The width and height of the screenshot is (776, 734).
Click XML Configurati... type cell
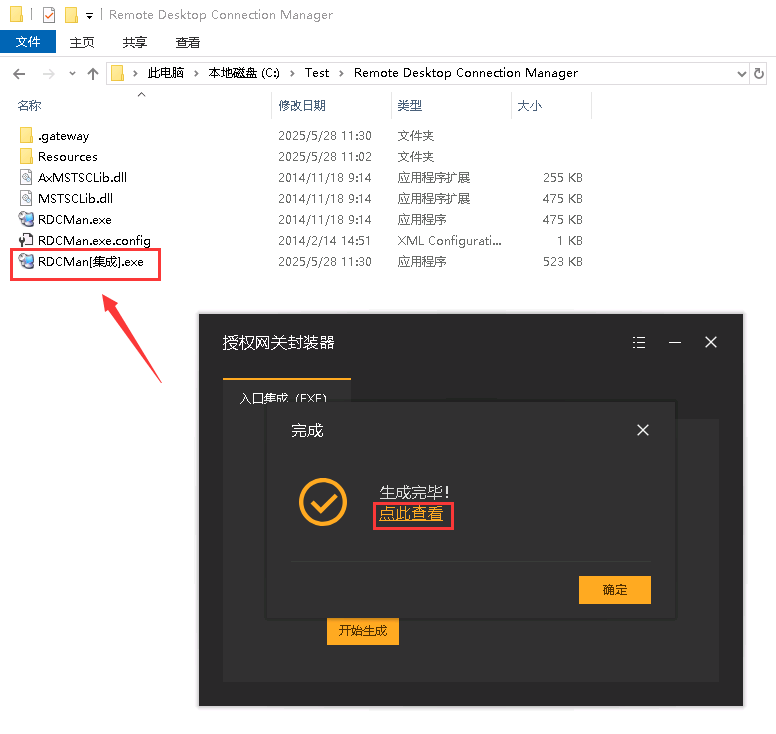click(x=449, y=241)
